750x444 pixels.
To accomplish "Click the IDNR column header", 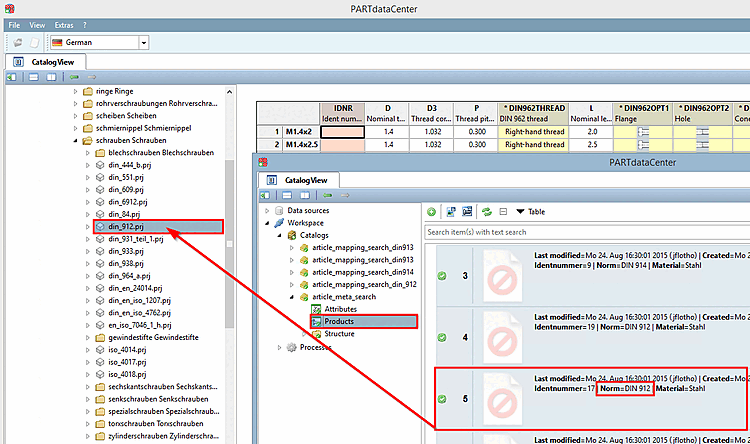I will pos(342,113).
